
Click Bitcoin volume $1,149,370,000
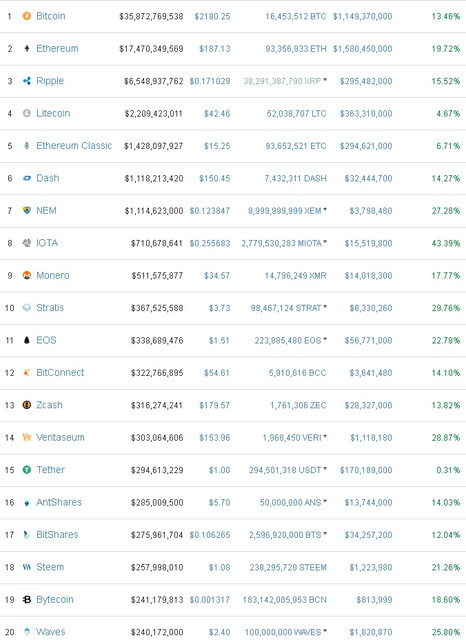(362, 16)
